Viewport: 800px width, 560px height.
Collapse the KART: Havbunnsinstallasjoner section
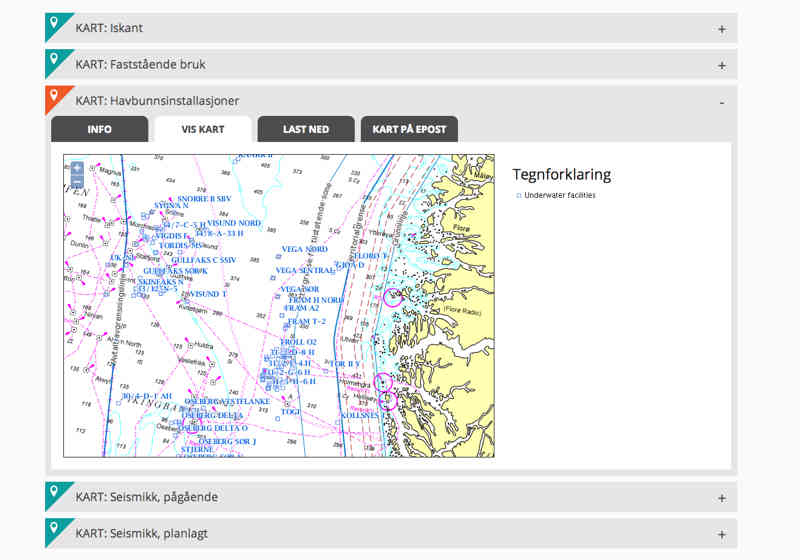pyautogui.click(x=721, y=101)
